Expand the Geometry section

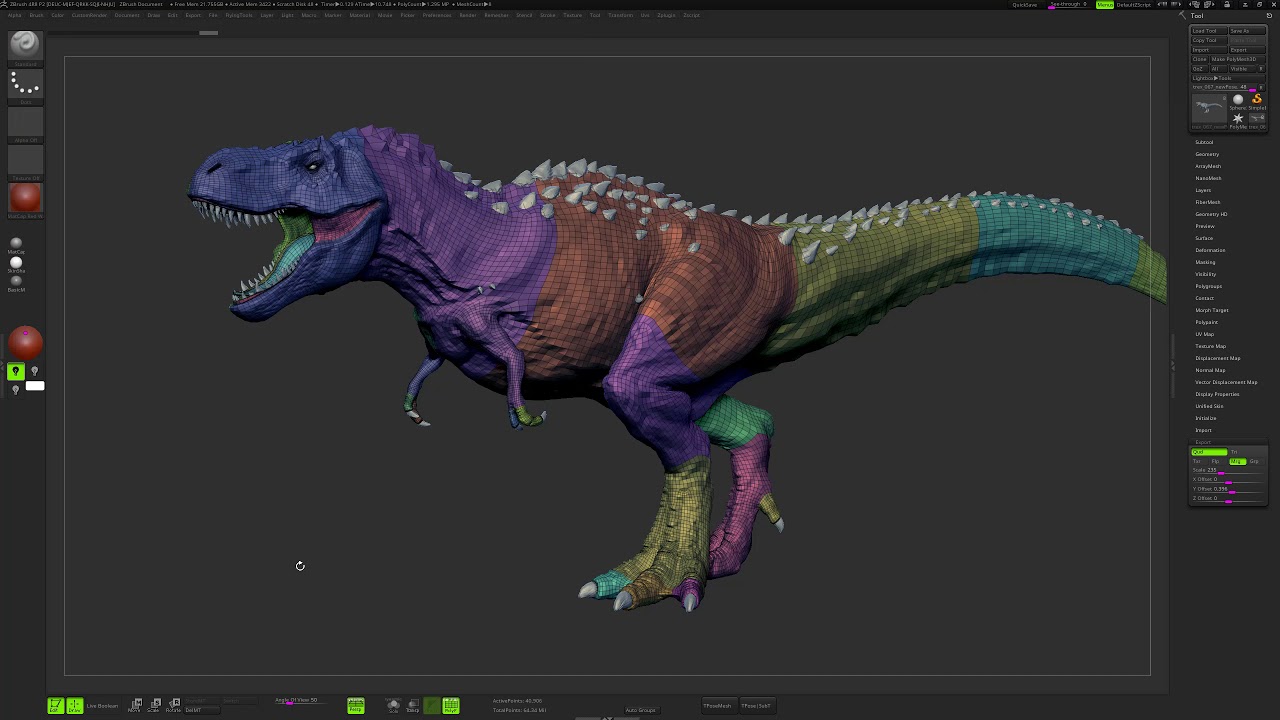[1207, 154]
